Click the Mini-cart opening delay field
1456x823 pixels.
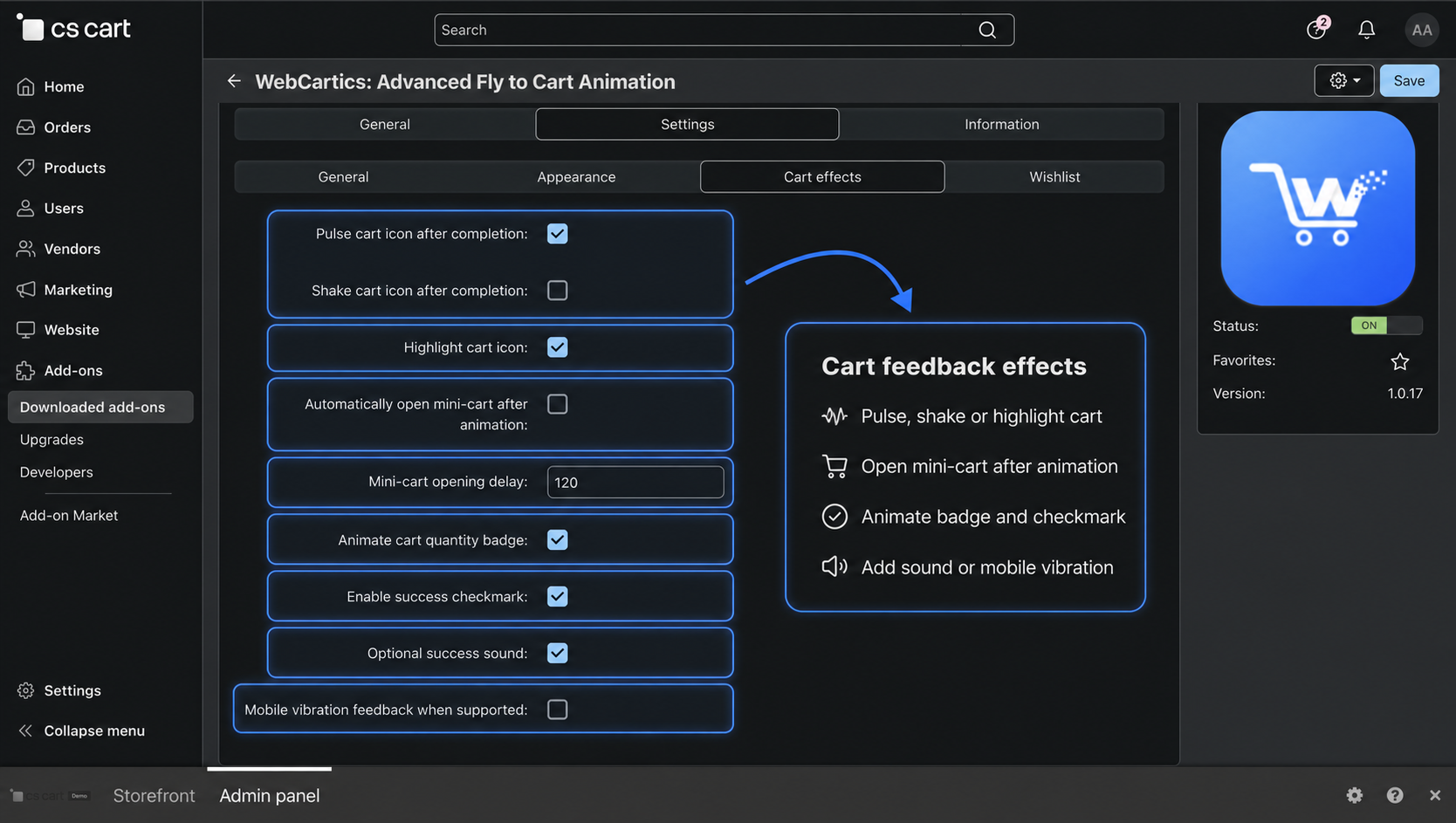635,482
